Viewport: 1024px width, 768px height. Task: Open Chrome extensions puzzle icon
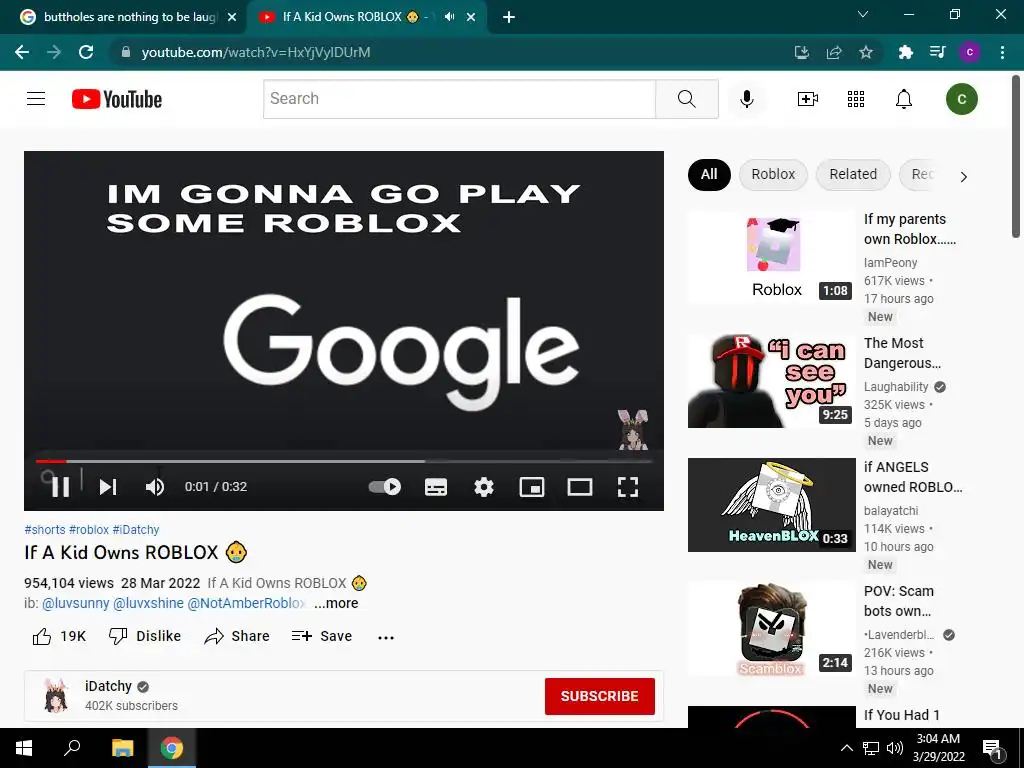[x=906, y=52]
